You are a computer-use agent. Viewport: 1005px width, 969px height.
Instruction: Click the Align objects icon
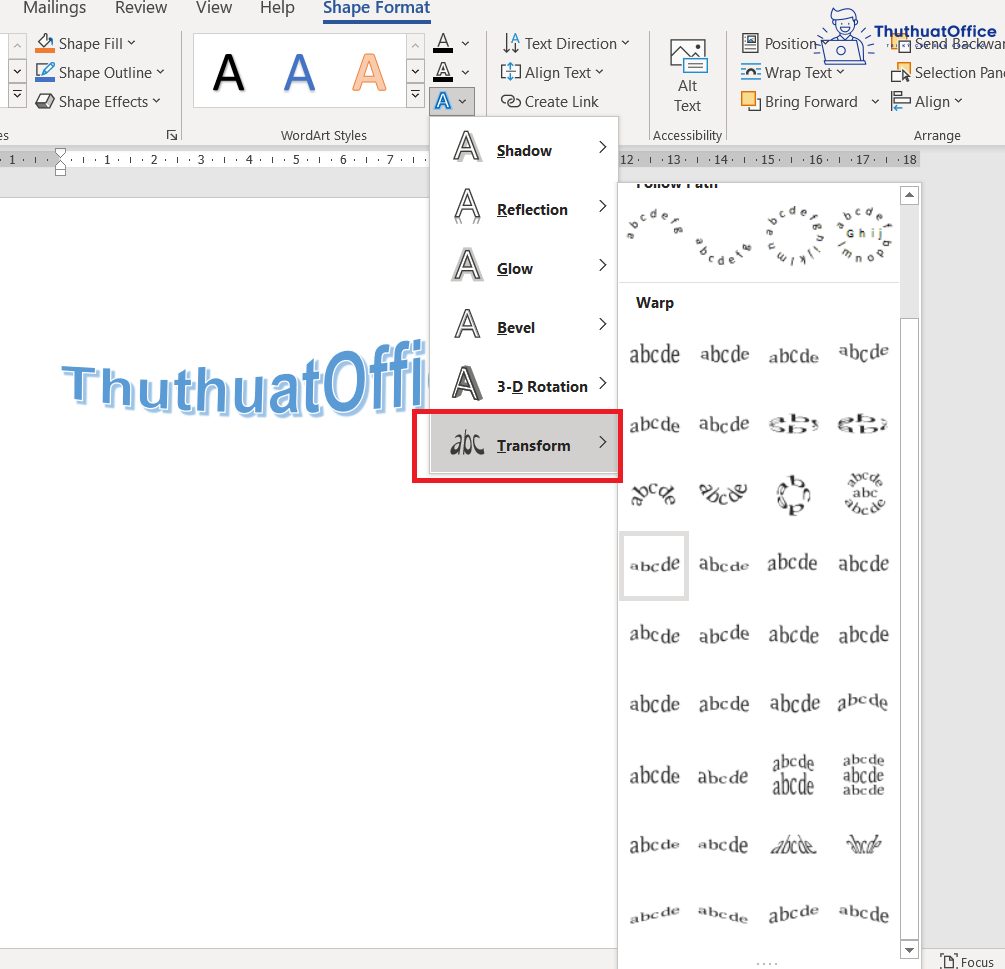(901, 101)
